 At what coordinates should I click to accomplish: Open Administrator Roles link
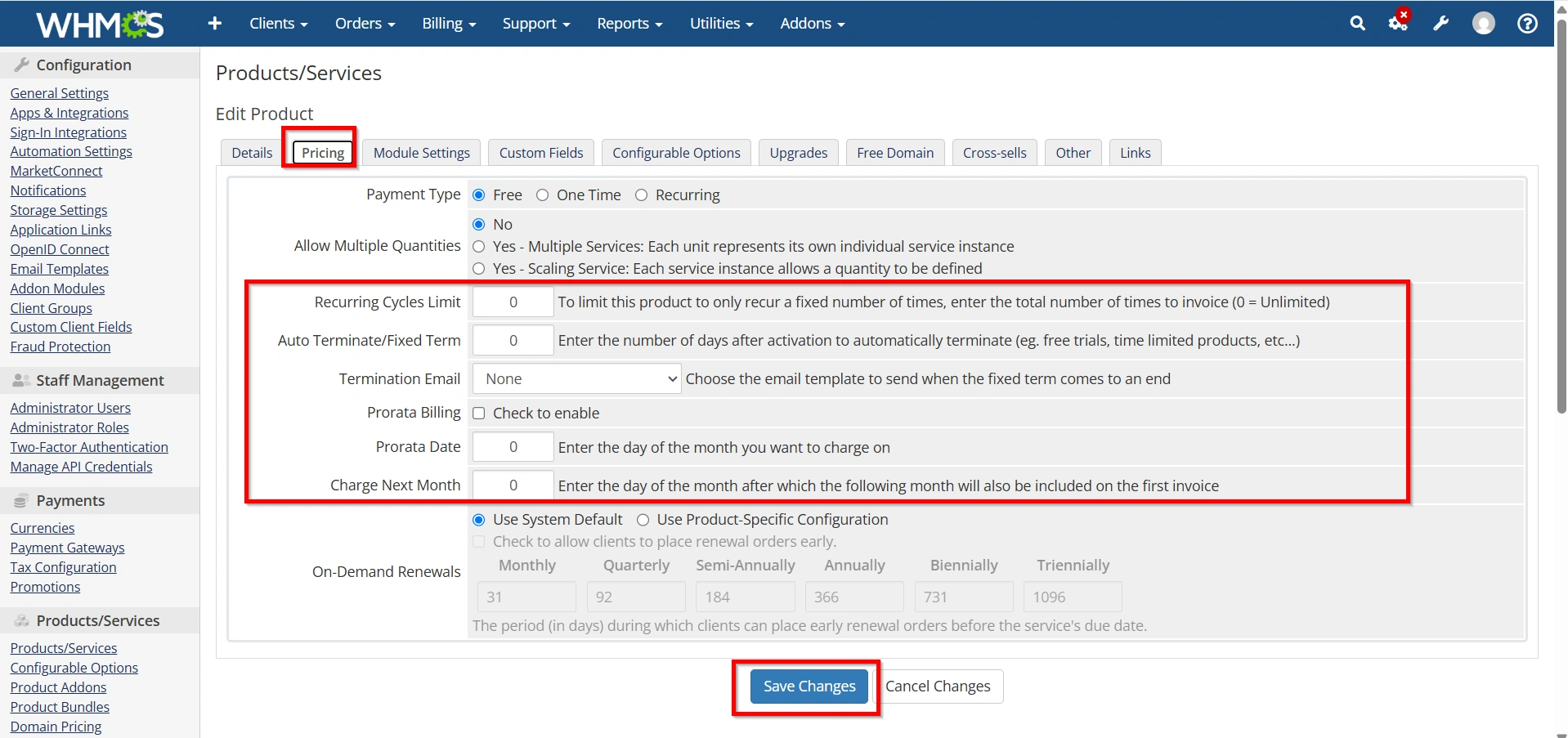(x=69, y=427)
